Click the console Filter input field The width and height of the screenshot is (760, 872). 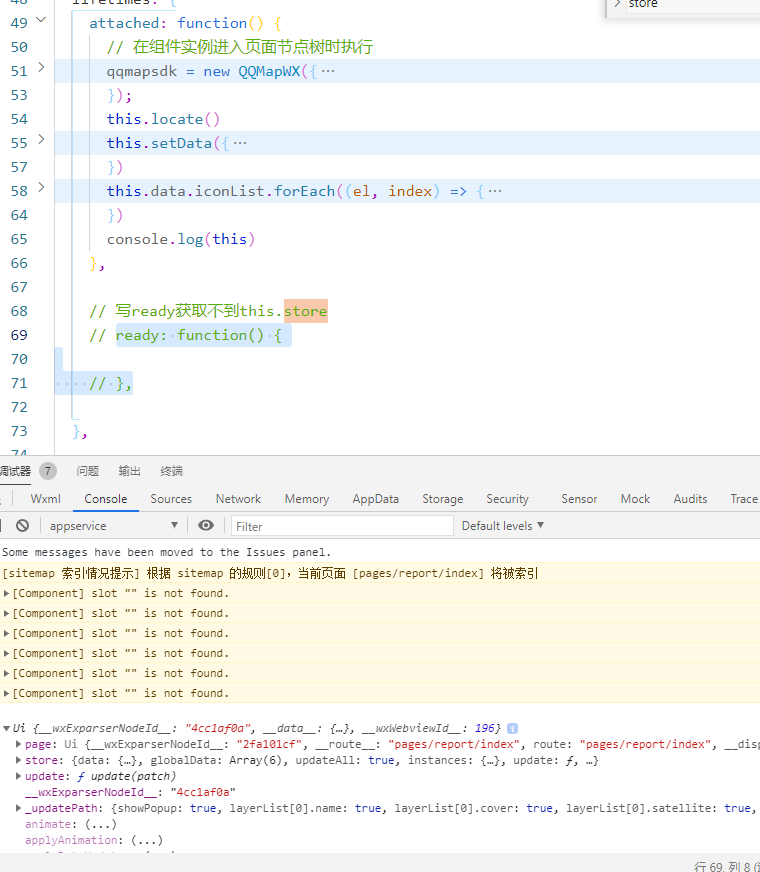342,526
